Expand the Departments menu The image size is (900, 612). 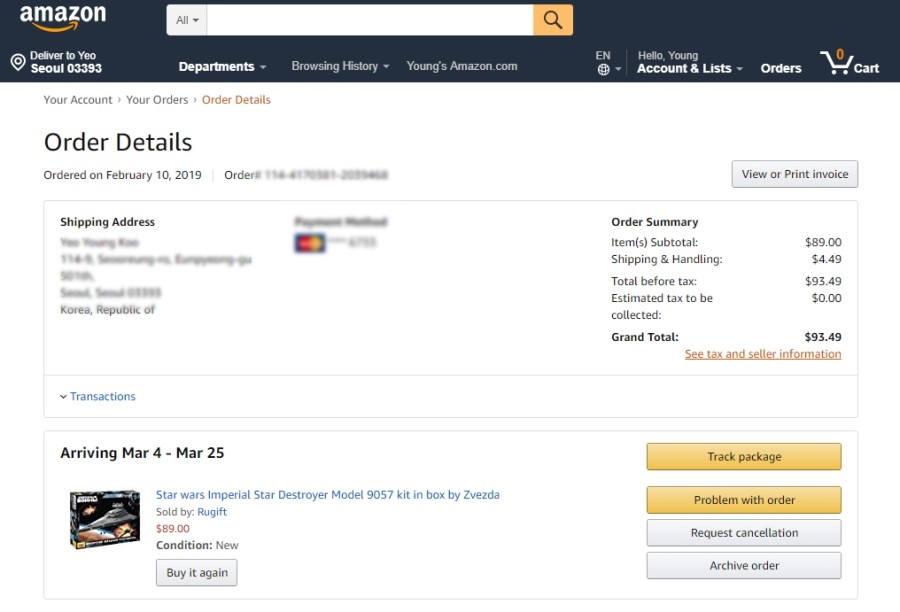coord(222,67)
